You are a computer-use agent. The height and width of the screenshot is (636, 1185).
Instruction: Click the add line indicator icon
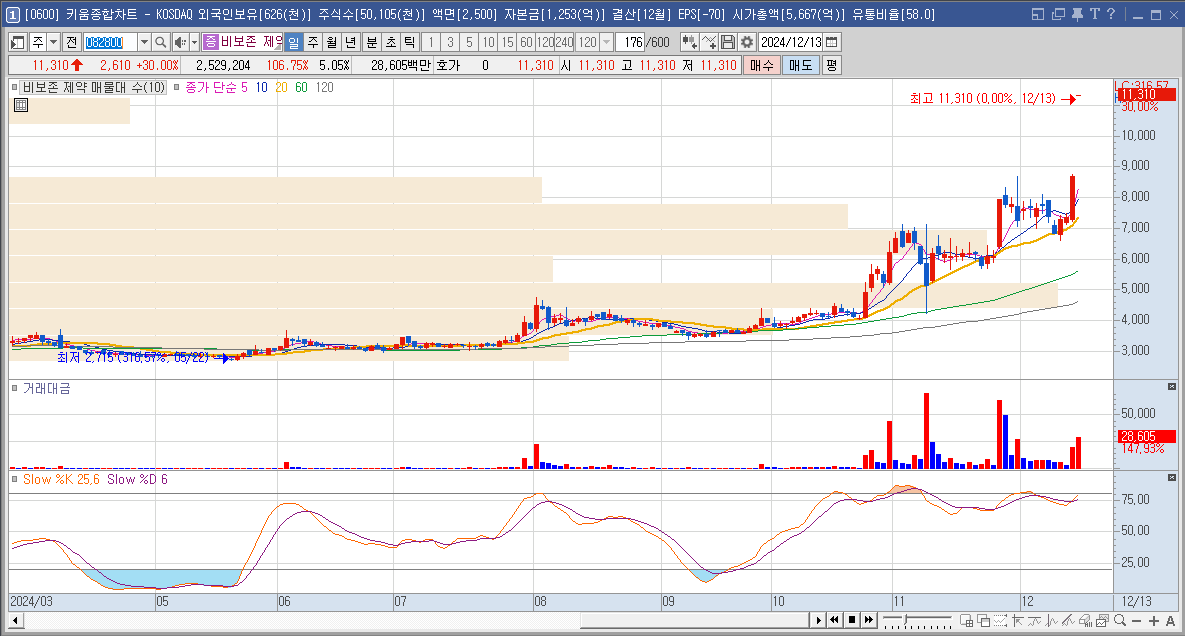click(x=708, y=42)
